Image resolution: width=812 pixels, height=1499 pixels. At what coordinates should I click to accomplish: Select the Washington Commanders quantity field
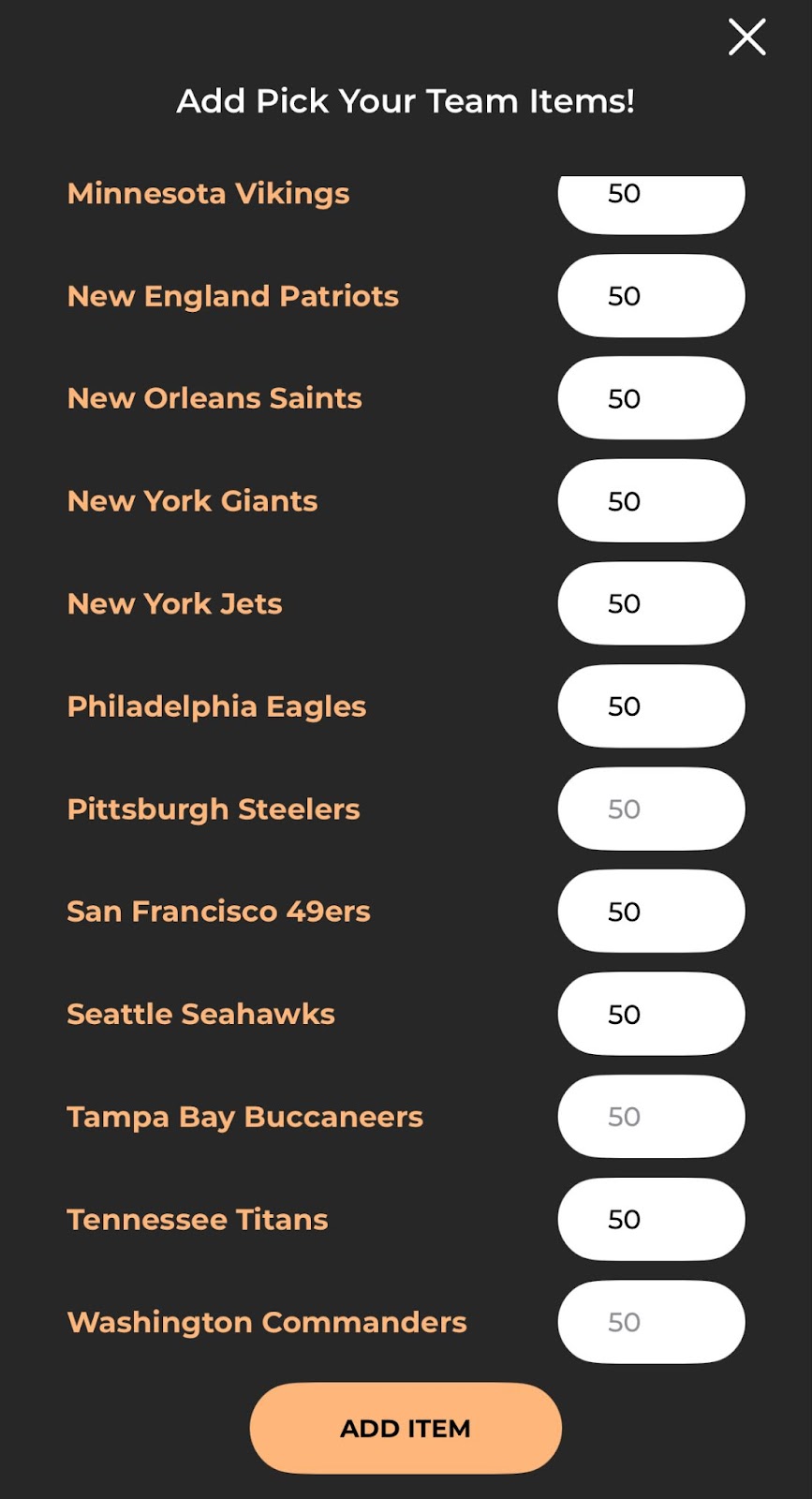tap(651, 1322)
